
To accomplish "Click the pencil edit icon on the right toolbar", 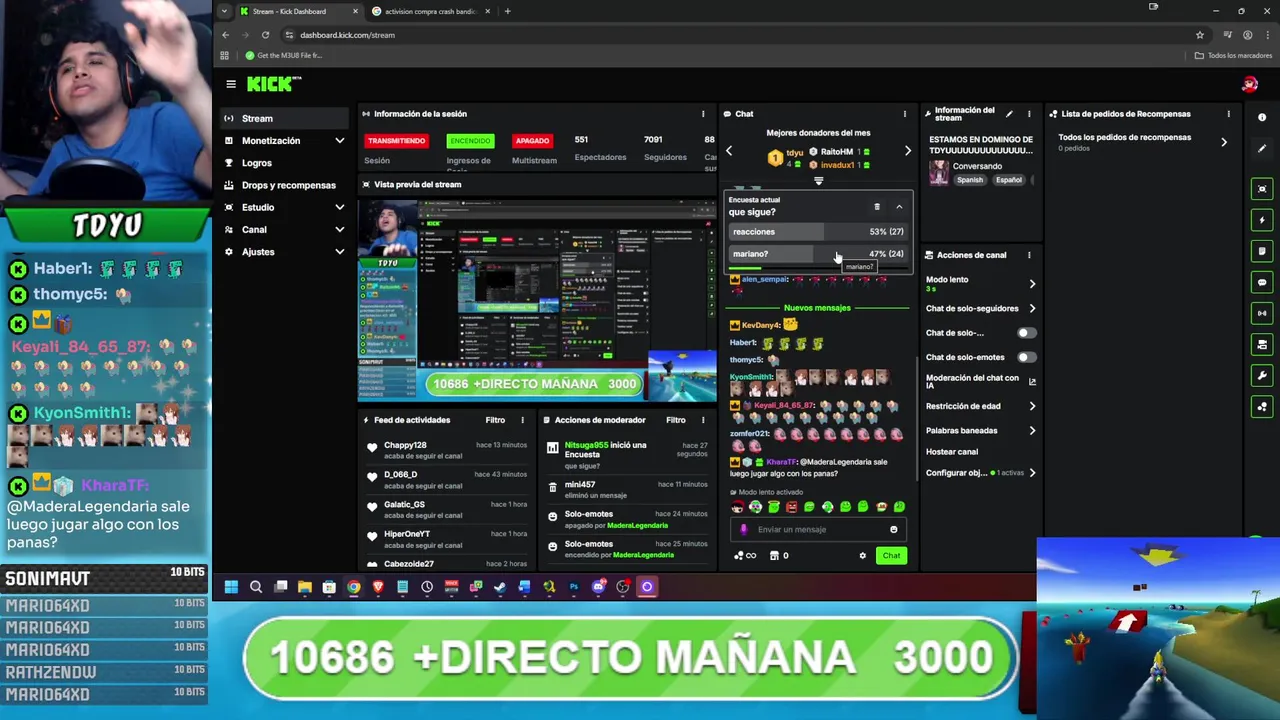I will 1262,148.
